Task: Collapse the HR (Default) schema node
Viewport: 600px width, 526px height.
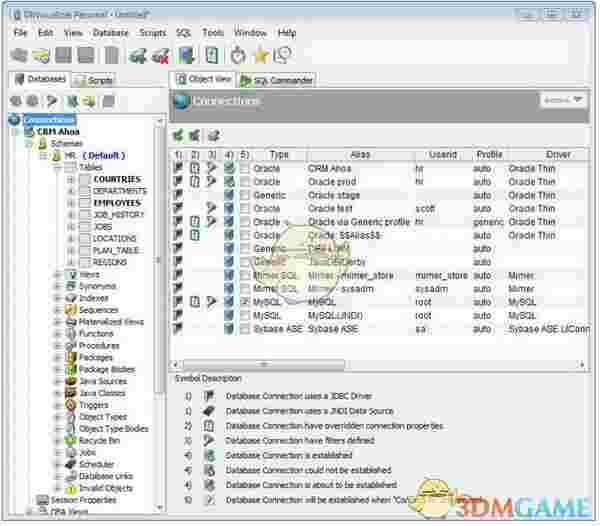Action: pyautogui.click(x=43, y=156)
